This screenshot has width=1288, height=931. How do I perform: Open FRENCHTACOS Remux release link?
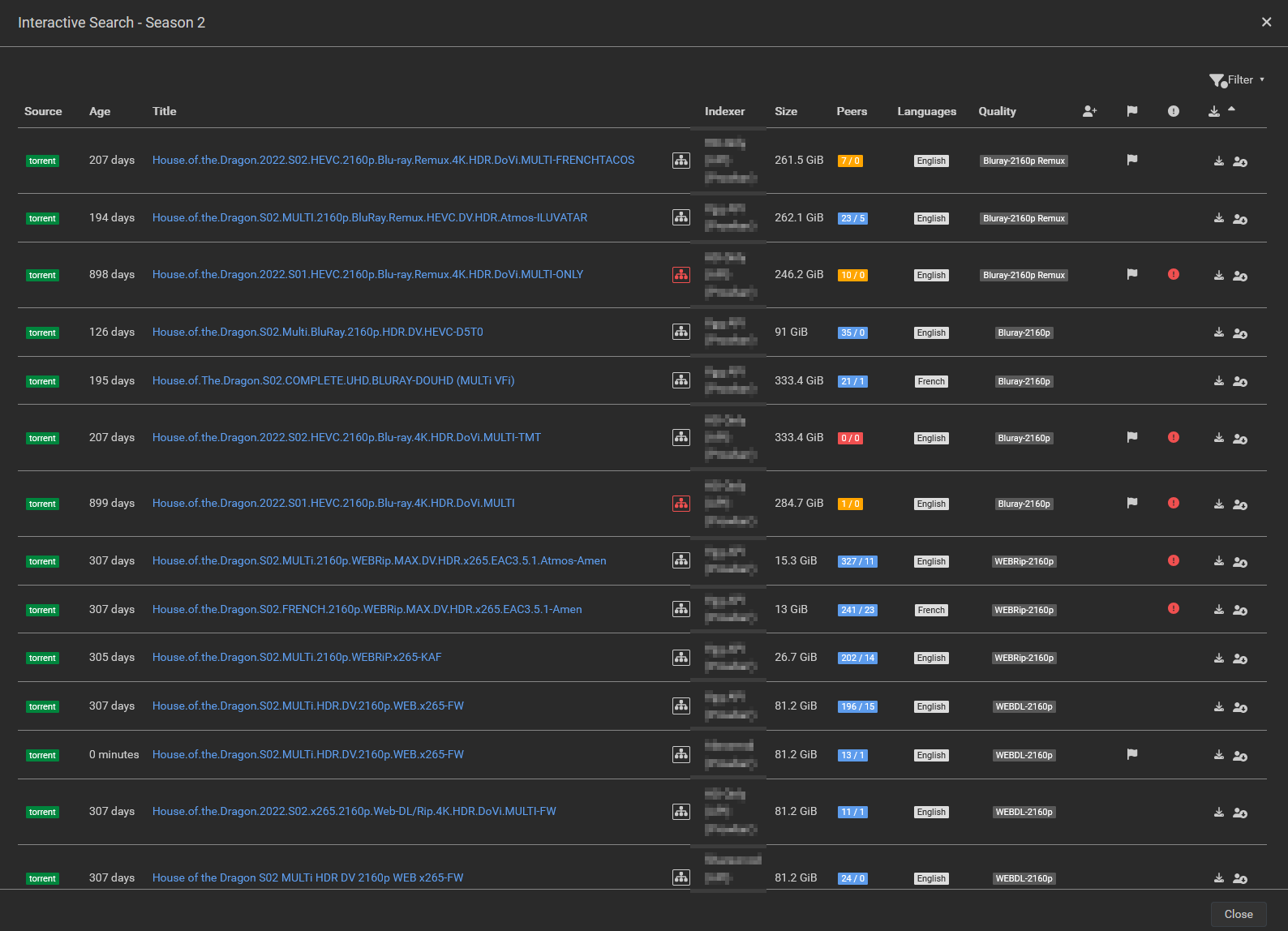click(x=393, y=160)
